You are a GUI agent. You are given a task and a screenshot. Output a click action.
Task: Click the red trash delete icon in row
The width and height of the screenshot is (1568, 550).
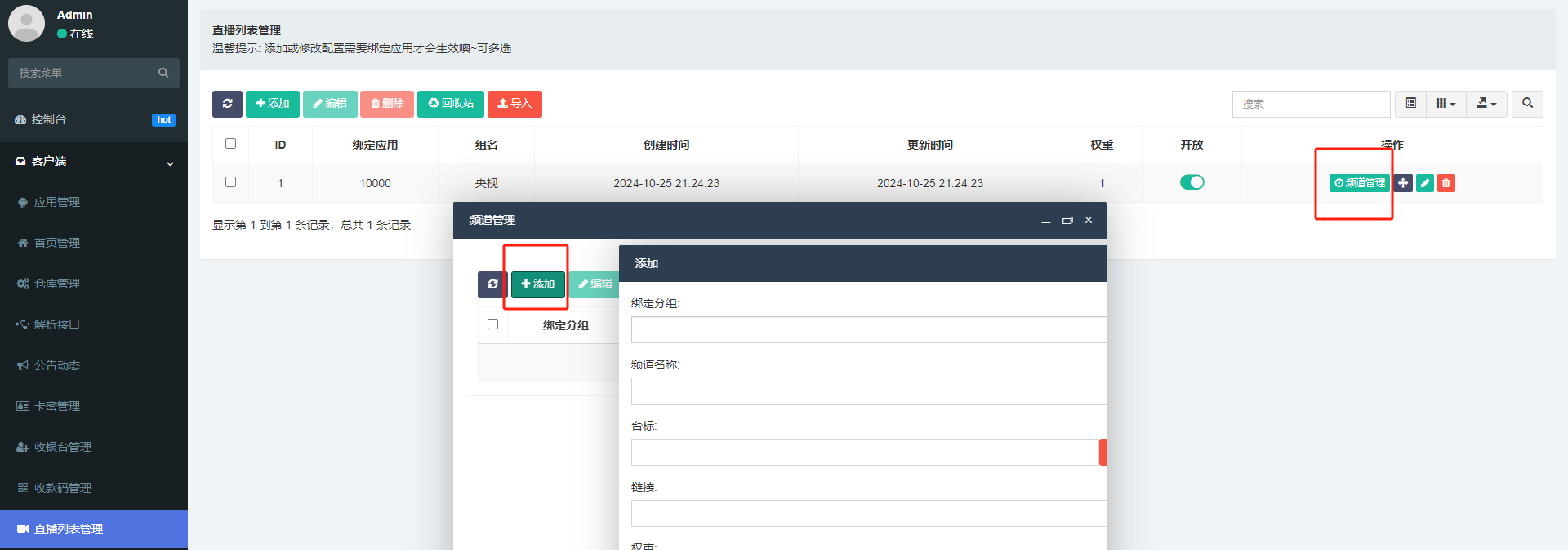(1445, 183)
